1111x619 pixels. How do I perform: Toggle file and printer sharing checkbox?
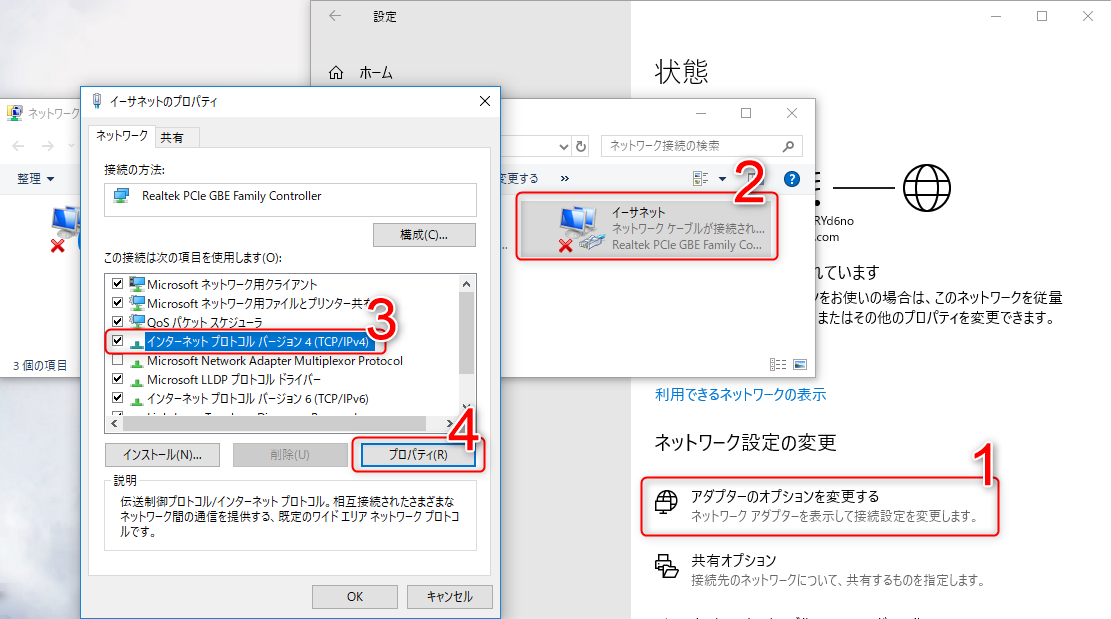[x=118, y=302]
